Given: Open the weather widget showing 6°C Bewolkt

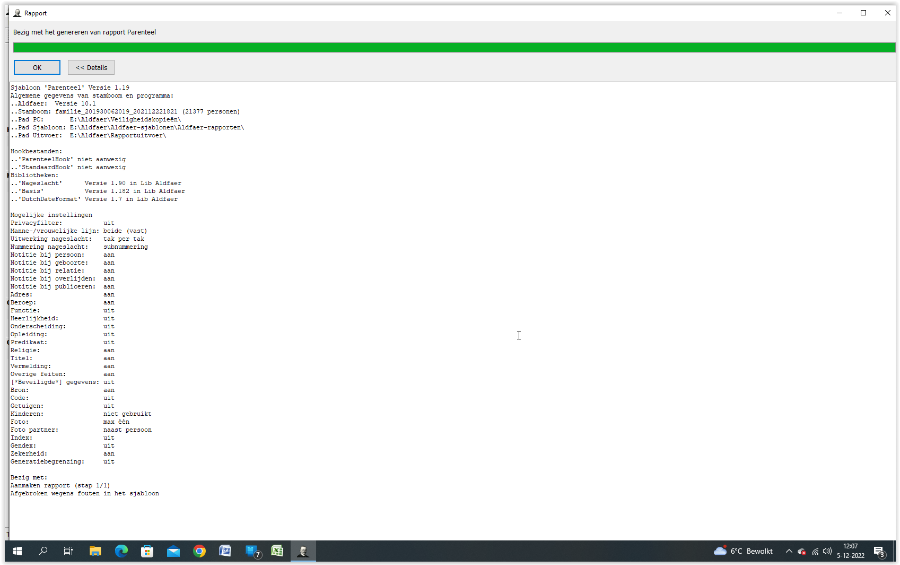Looking at the screenshot, I should (x=743, y=551).
